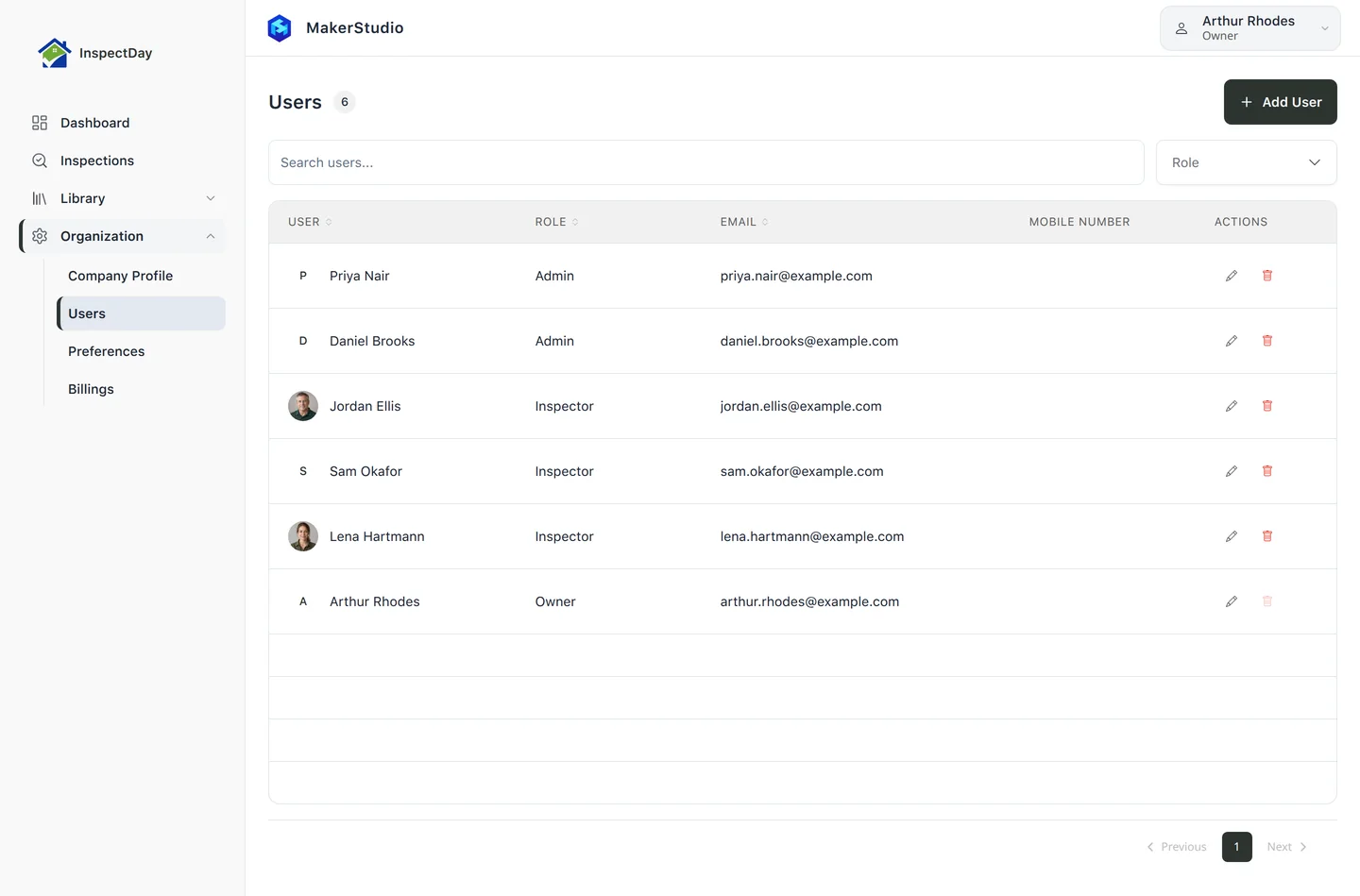The width and height of the screenshot is (1360, 896).
Task: Expand the Library menu chevron
Action: (x=211, y=198)
